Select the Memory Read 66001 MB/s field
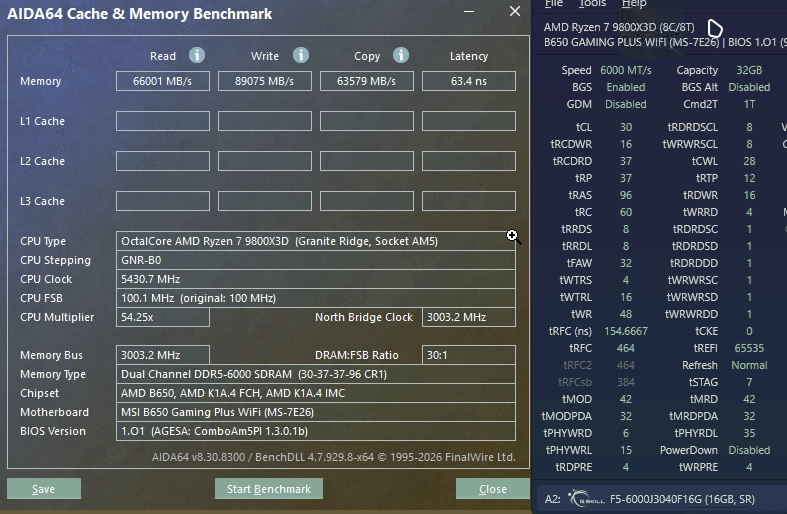The width and height of the screenshot is (787, 514). click(x=163, y=81)
